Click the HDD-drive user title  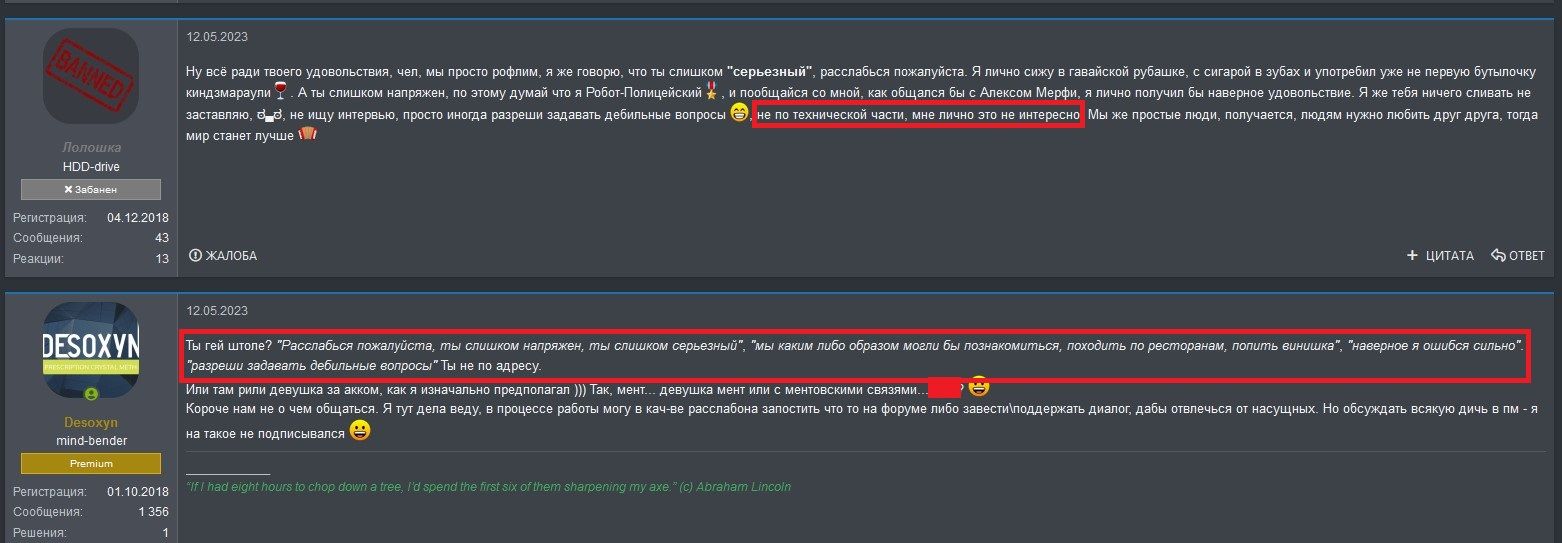(x=91, y=167)
